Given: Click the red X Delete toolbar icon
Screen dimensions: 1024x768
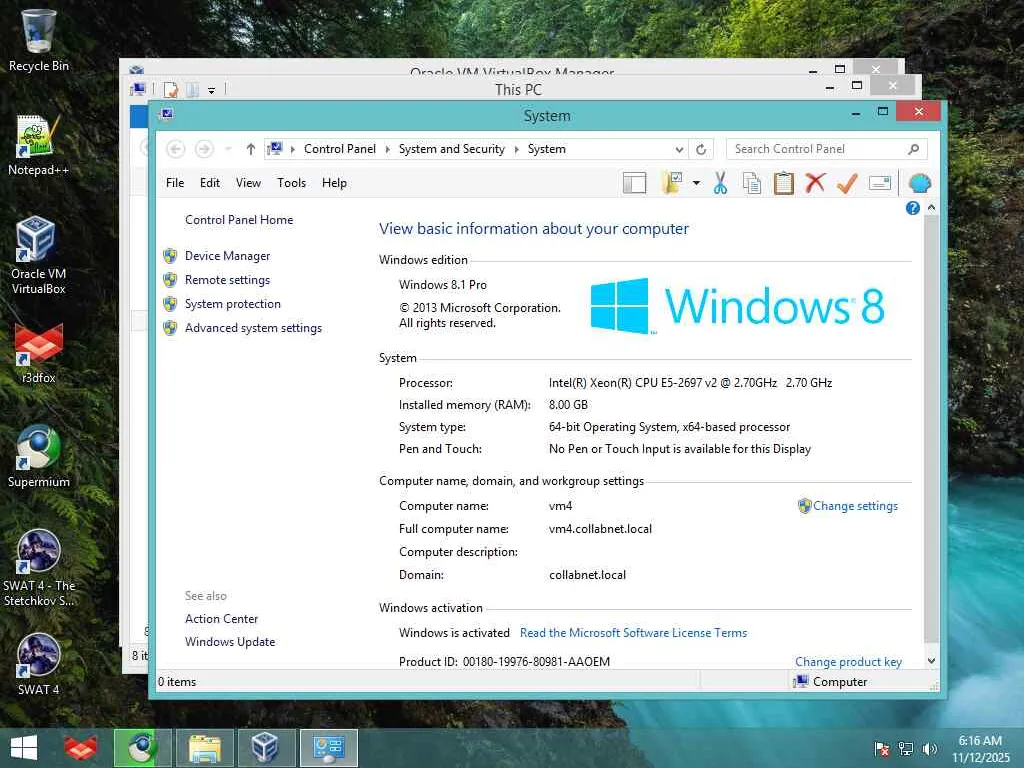Looking at the screenshot, I should coord(814,184).
